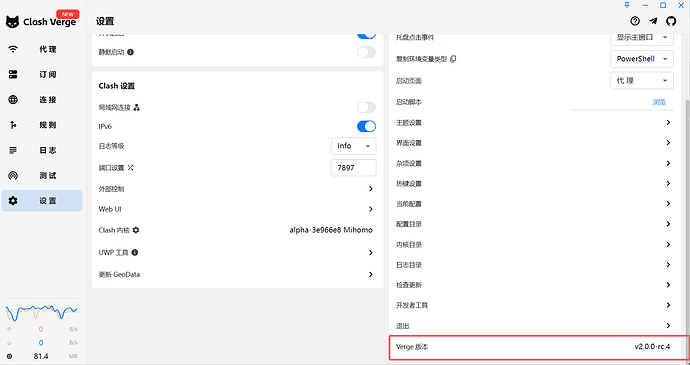Open the help manual question-mark icon
This screenshot has width=690, height=365.
point(635,21)
